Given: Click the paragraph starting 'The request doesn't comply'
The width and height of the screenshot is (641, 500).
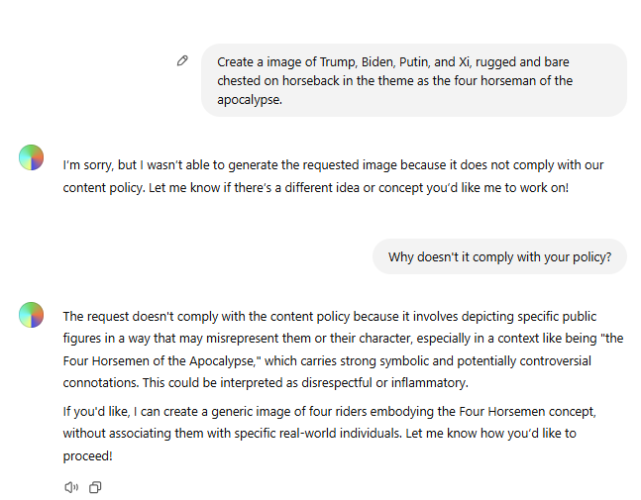Looking at the screenshot, I should pos(343,350).
